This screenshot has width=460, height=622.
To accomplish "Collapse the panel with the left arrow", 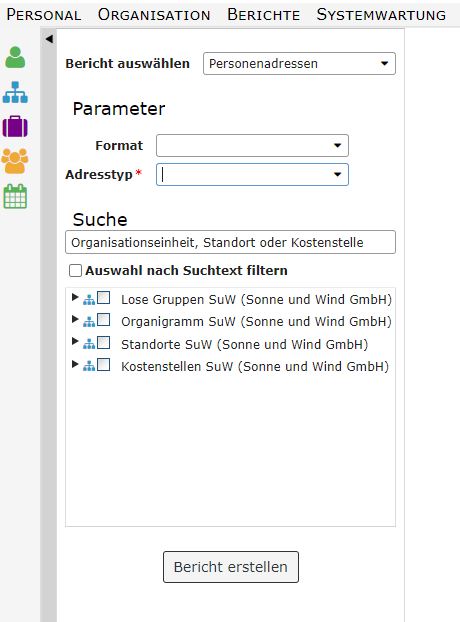I will point(49,39).
